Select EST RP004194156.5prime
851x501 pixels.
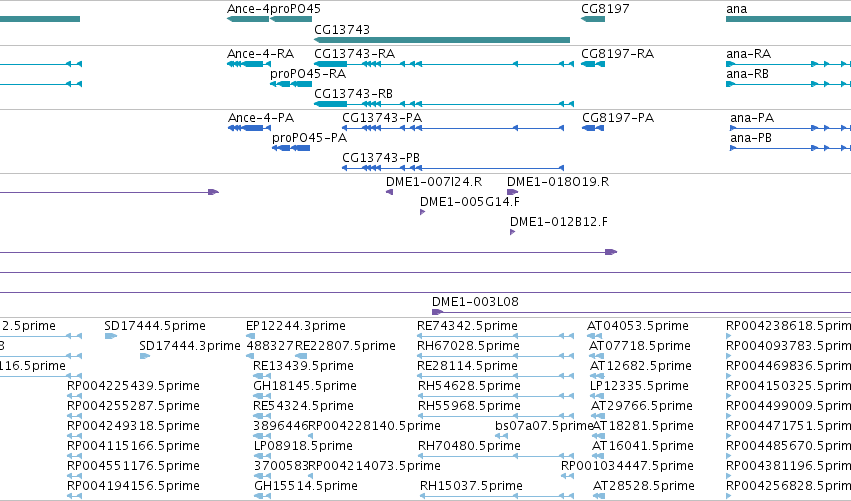click(74, 496)
